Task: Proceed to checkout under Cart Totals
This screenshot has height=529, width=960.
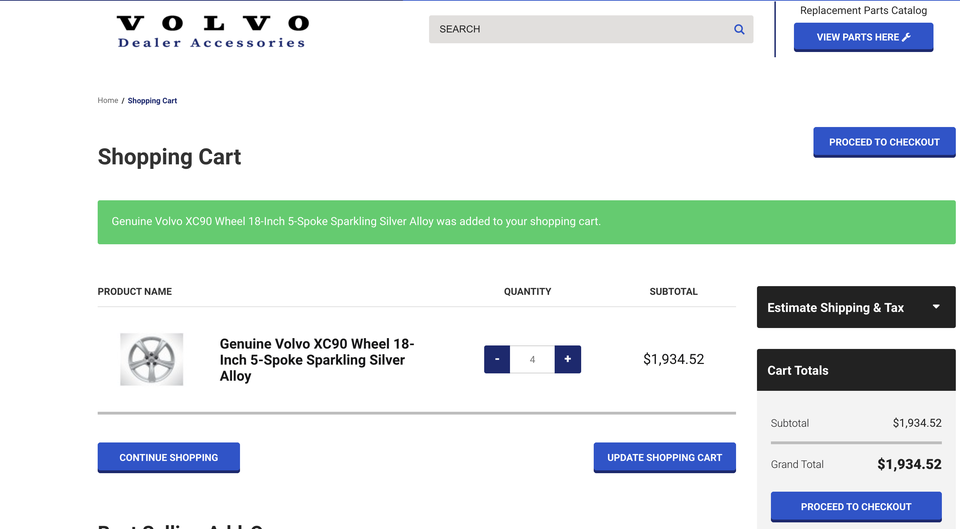Action: click(x=856, y=506)
